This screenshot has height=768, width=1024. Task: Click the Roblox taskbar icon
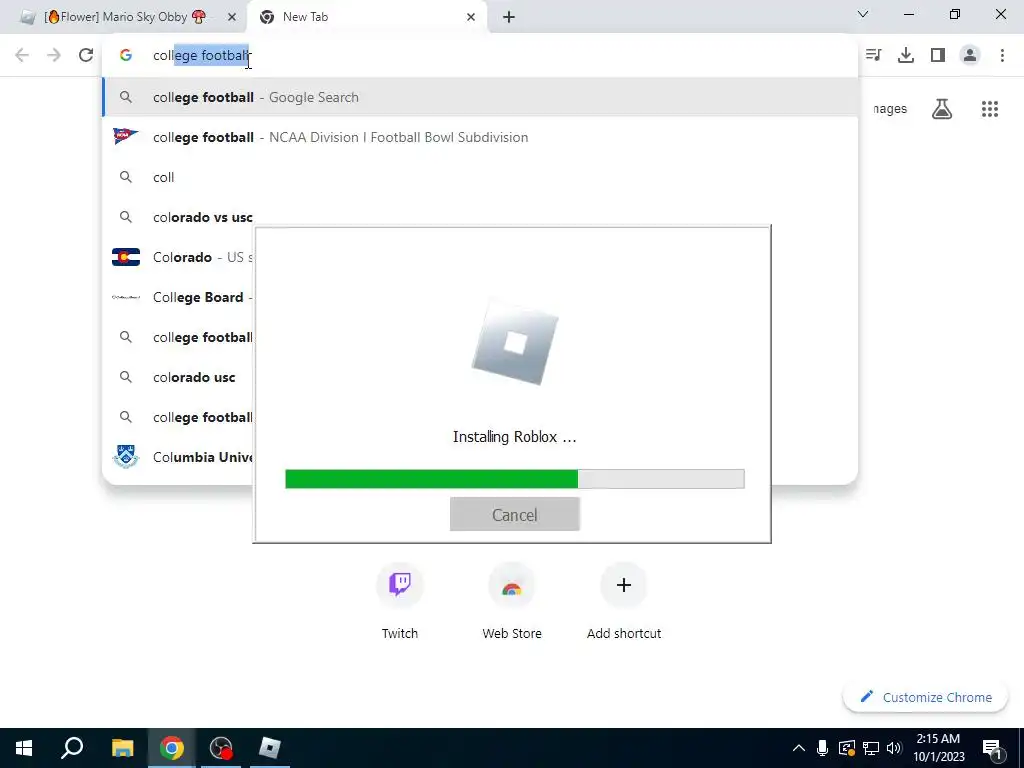tap(269, 748)
